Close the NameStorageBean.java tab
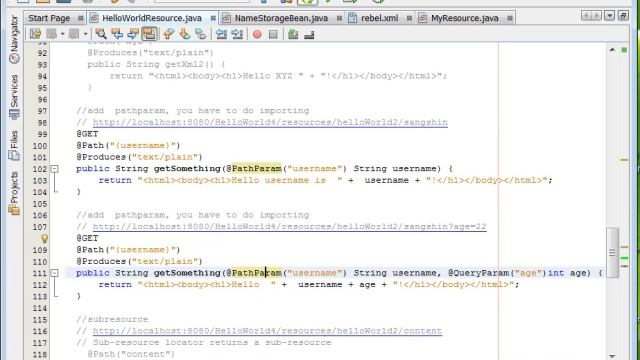 tap(339, 18)
